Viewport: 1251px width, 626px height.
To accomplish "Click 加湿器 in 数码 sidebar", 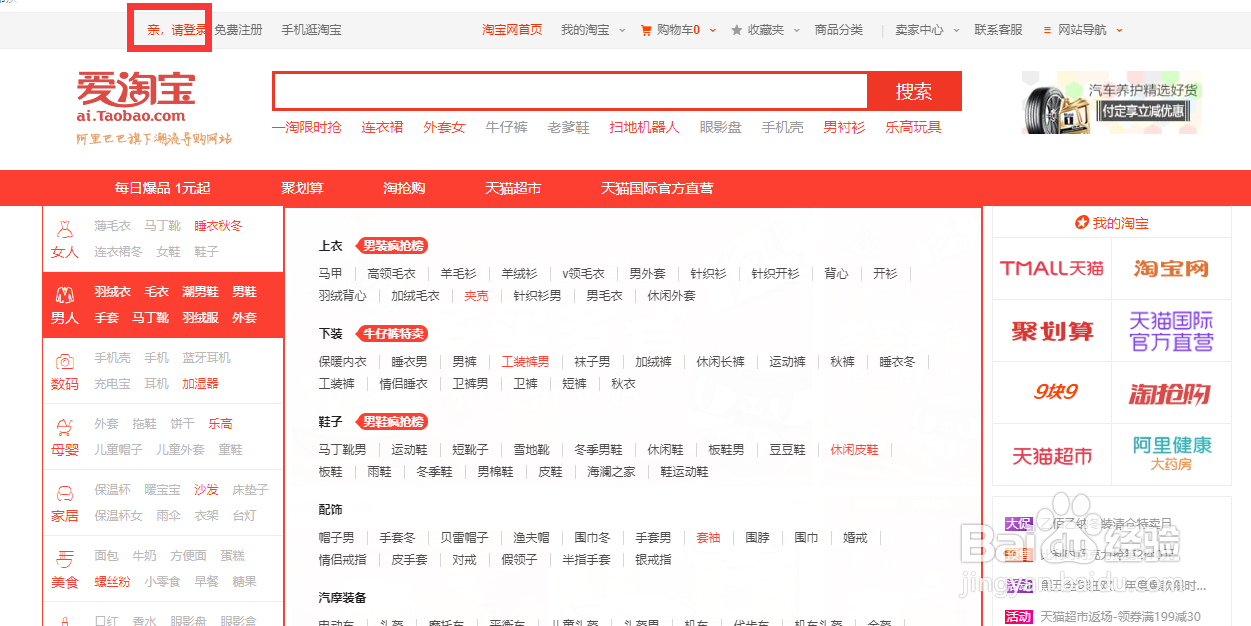I will pos(200,384).
